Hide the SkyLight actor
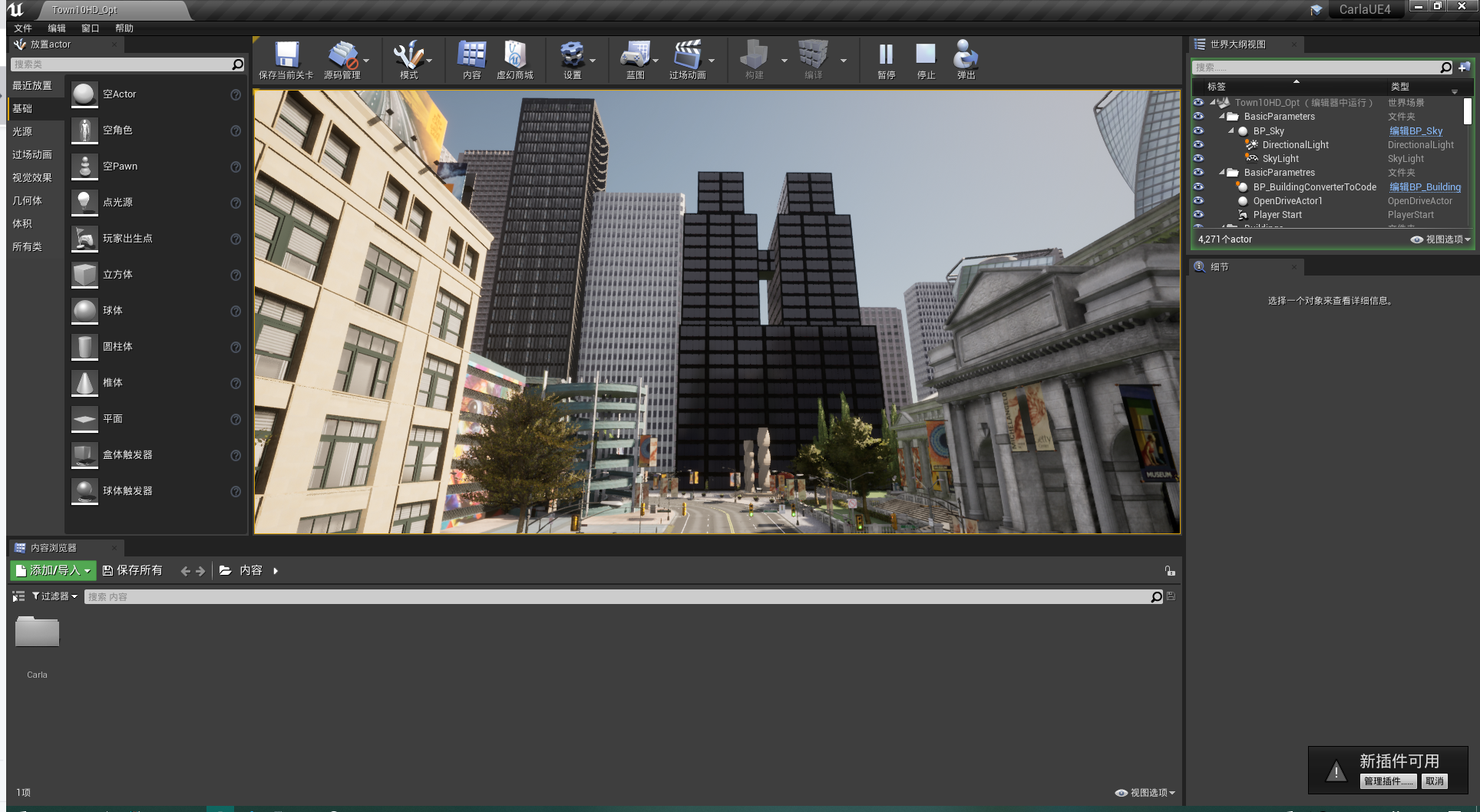This screenshot has height=812, width=1480. (1198, 158)
